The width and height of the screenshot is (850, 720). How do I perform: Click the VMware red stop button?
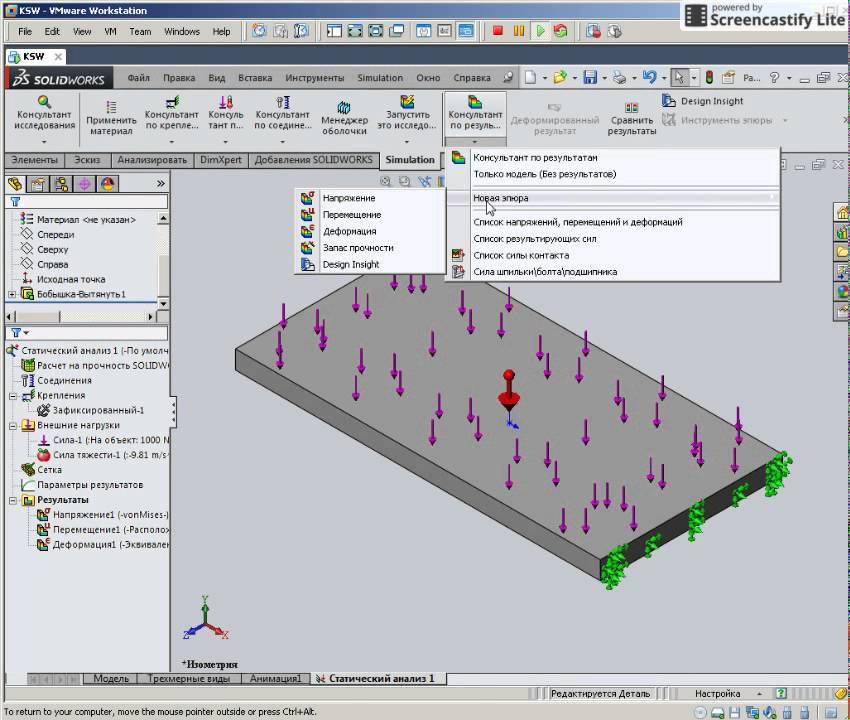click(x=497, y=31)
